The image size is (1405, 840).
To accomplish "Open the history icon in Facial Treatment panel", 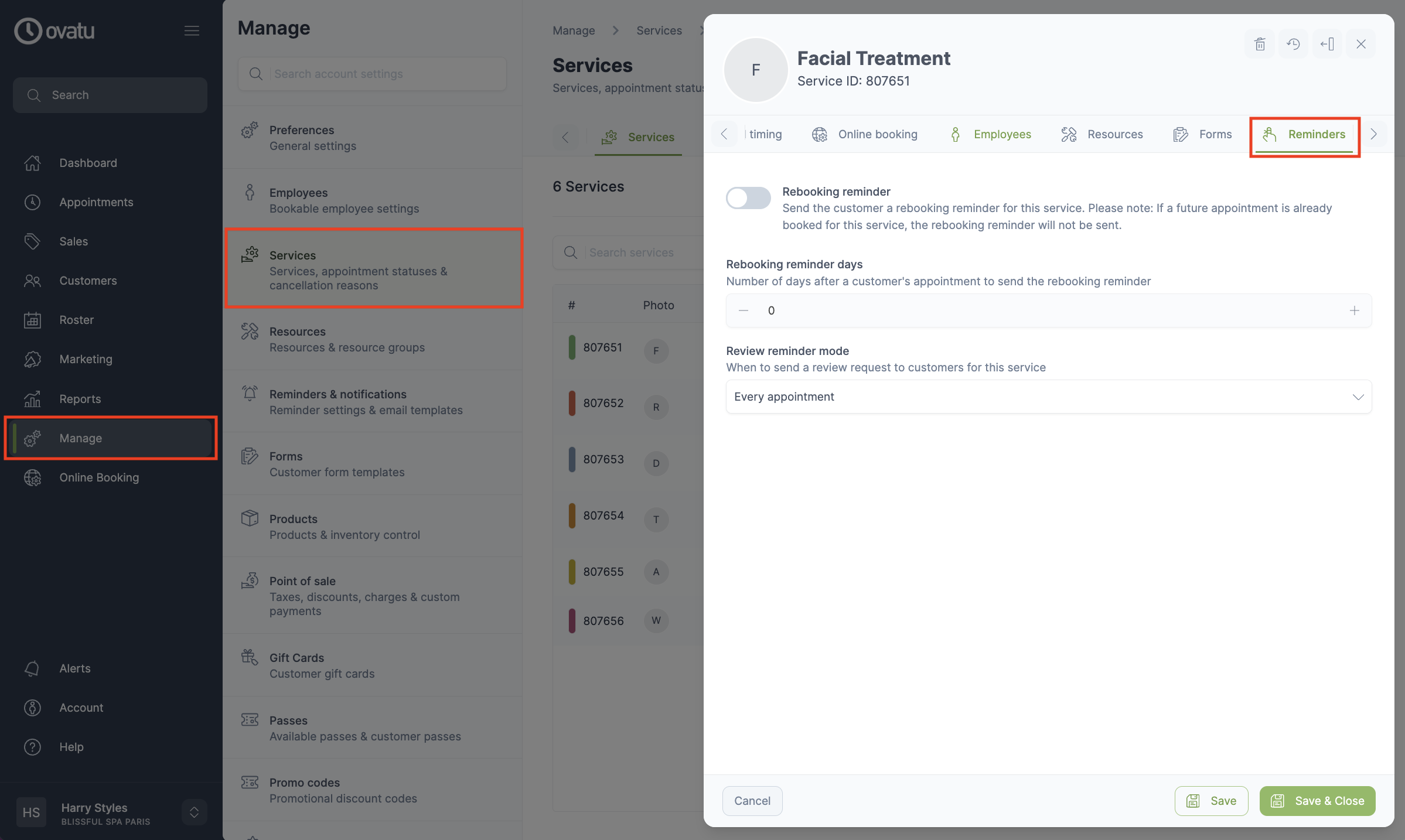I will click(x=1293, y=44).
